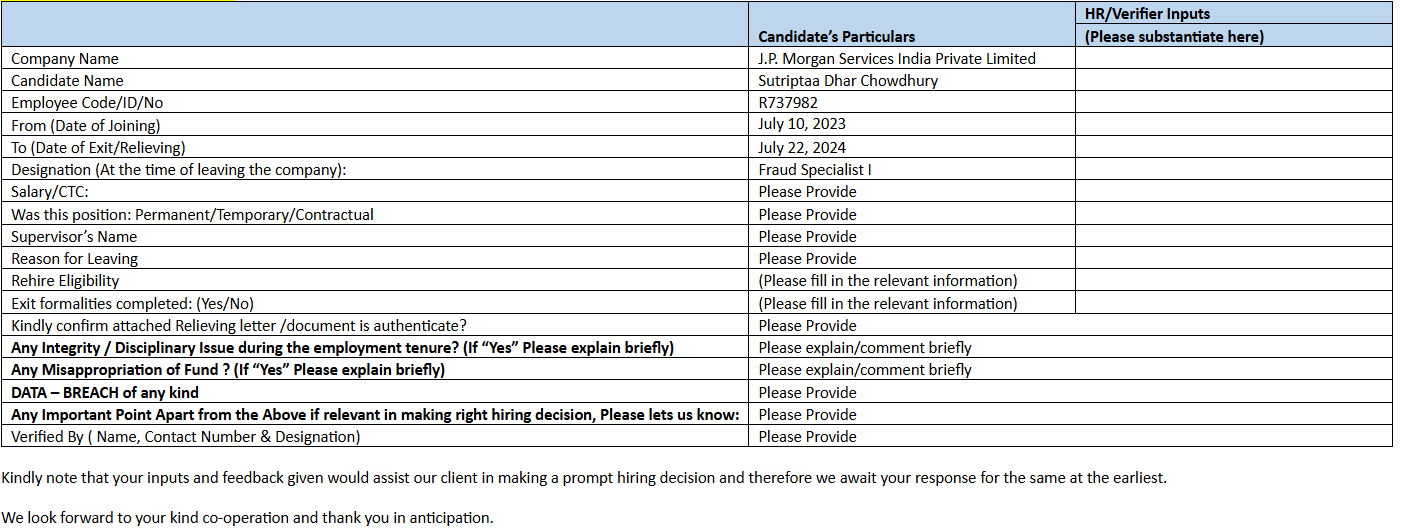The height and width of the screenshot is (531, 1402).
Task: Click 'Please Provide' in the Verified By row
Action: pos(807,436)
